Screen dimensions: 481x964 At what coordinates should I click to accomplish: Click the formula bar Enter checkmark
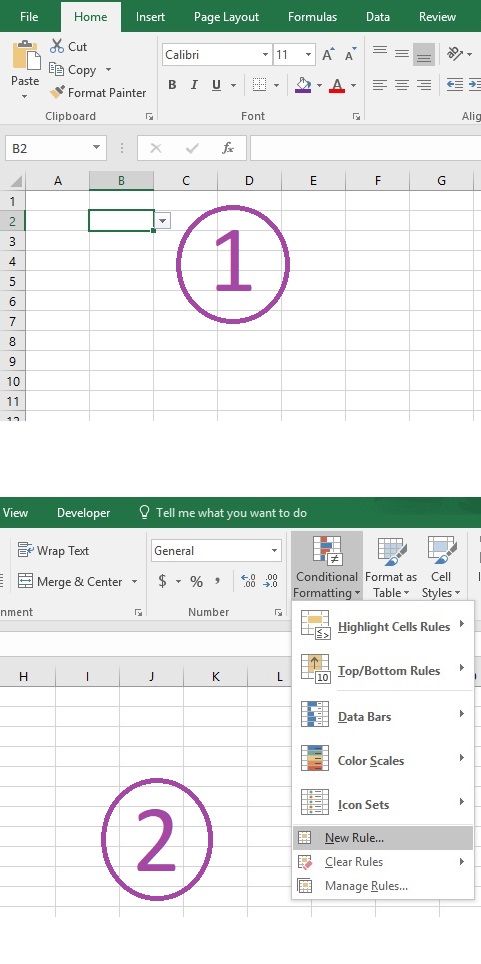click(192, 148)
